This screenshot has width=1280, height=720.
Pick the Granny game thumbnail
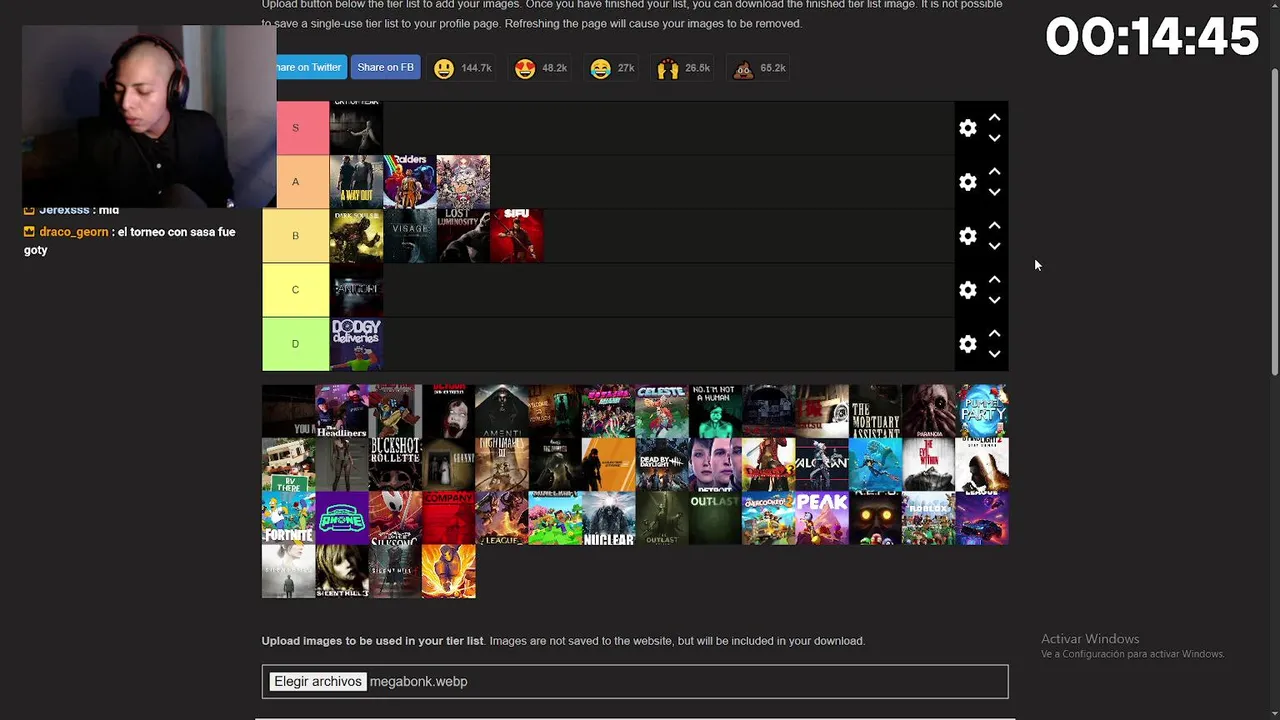(x=449, y=465)
